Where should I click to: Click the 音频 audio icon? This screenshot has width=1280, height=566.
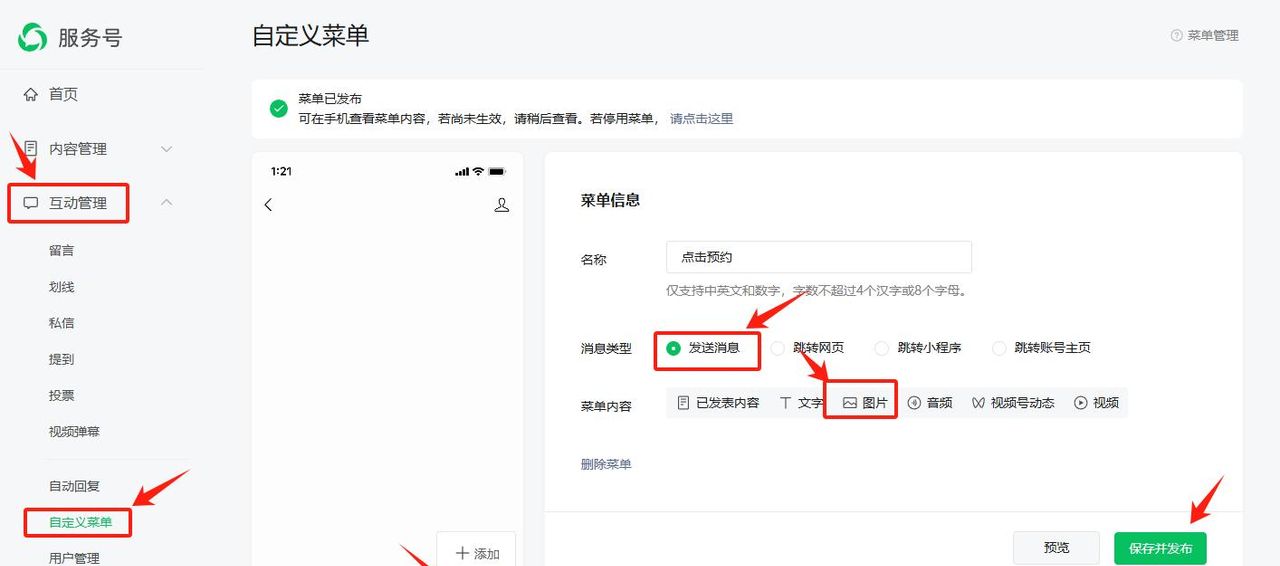coord(914,403)
